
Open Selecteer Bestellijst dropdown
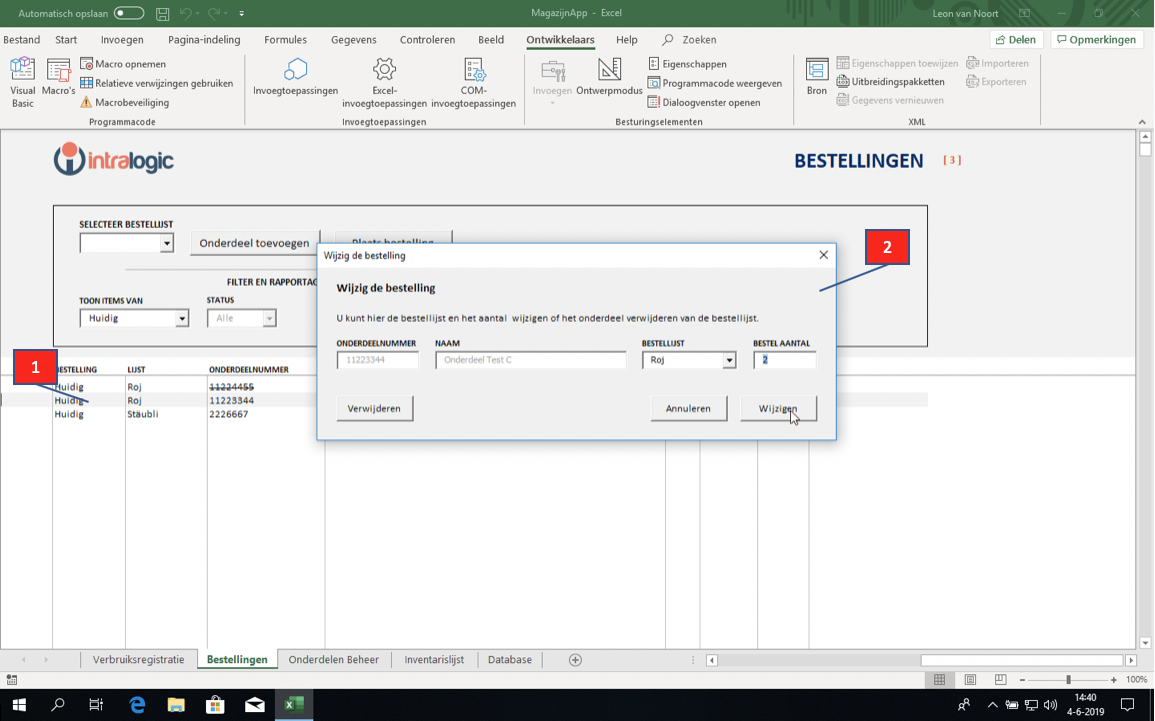tap(167, 243)
